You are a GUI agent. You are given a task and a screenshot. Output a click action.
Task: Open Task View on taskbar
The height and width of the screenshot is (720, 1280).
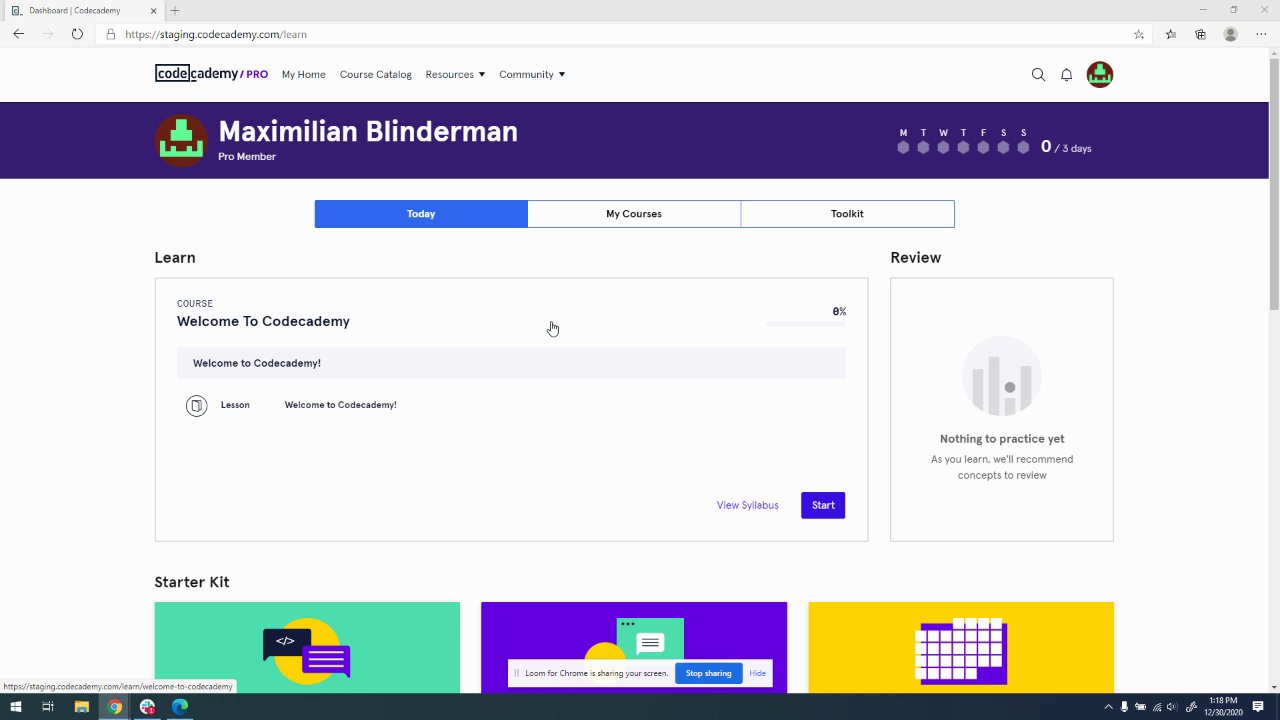47,707
